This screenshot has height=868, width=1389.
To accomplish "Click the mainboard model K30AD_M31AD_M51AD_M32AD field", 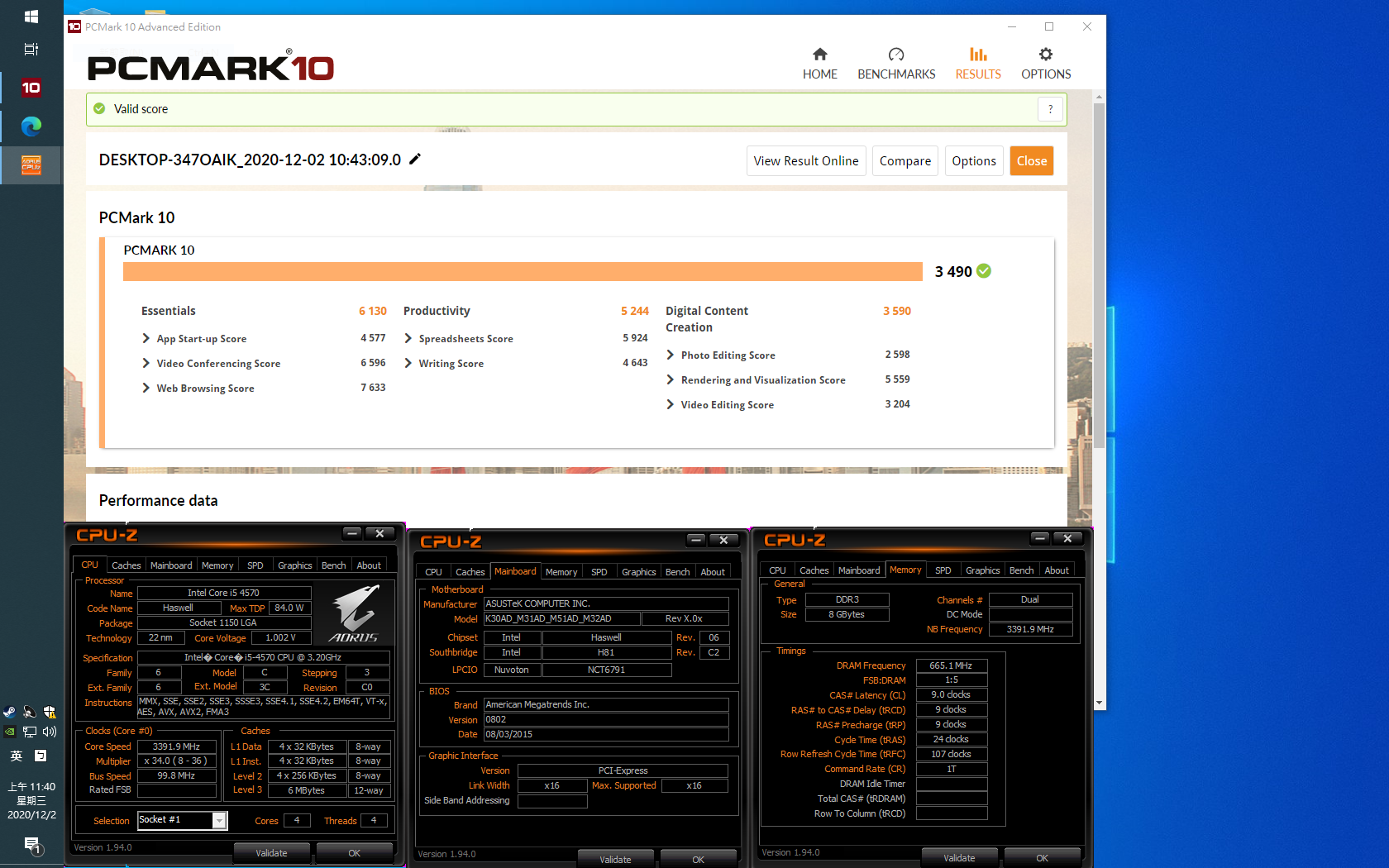I will pyautogui.click(x=561, y=618).
